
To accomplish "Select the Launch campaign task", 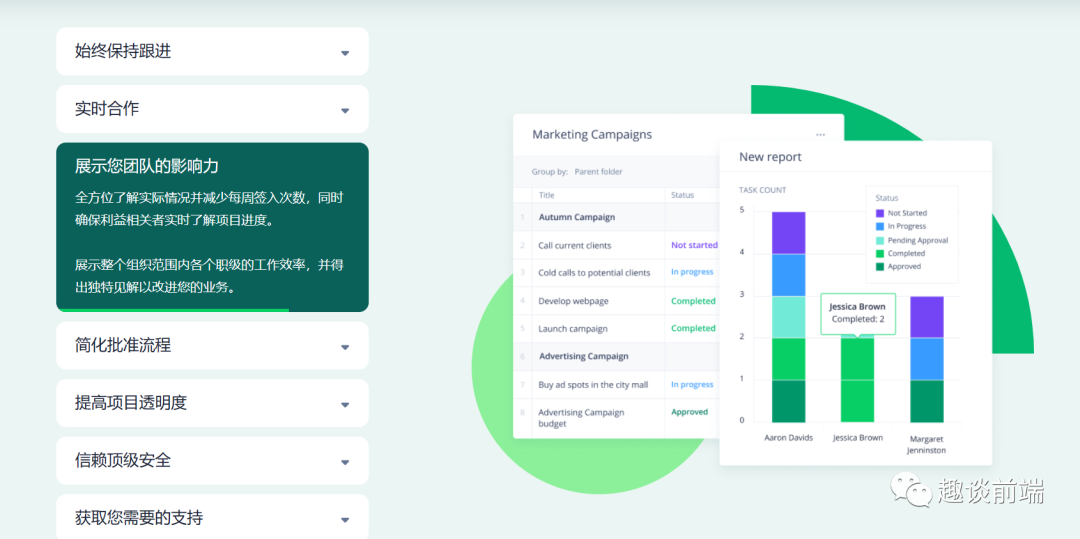I will pos(572,328).
